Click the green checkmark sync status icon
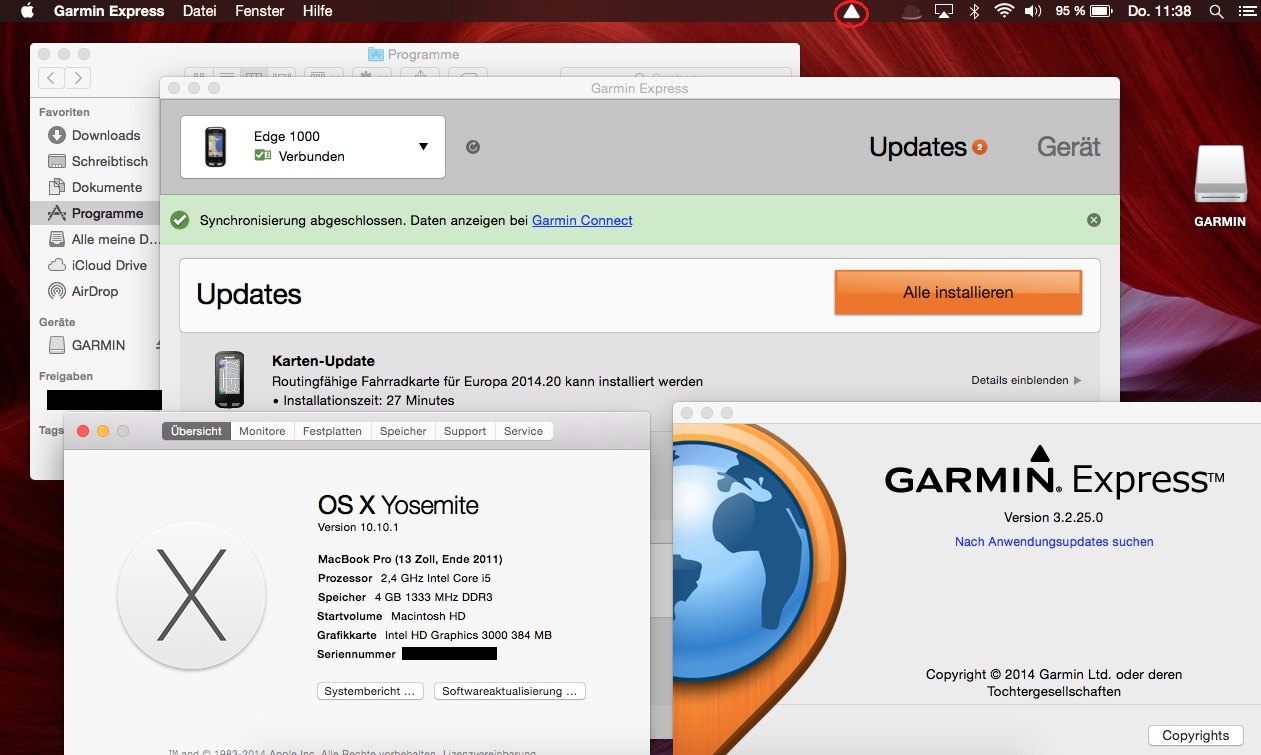The image size is (1261, 755). pos(180,220)
